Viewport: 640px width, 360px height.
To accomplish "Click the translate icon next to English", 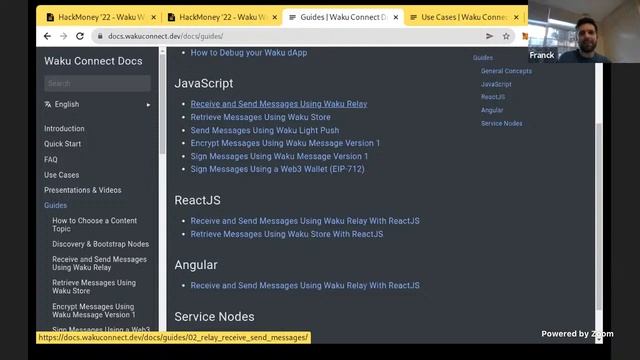I will point(48,104).
